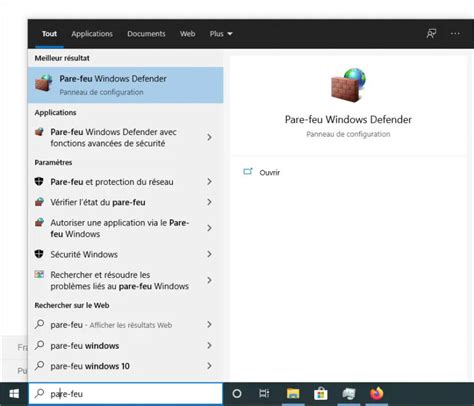Click search icon beside Afficher les résultats Web
Screen dimensions: 474x406
click(39, 324)
